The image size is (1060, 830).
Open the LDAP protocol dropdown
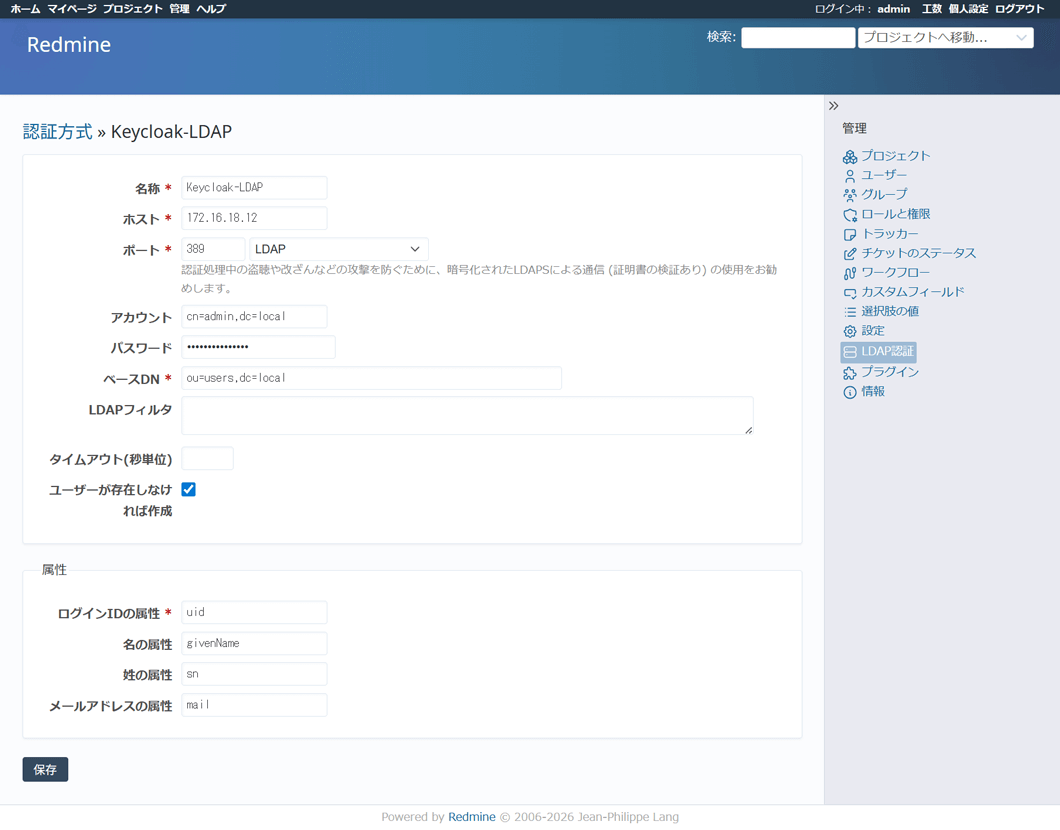(338, 249)
